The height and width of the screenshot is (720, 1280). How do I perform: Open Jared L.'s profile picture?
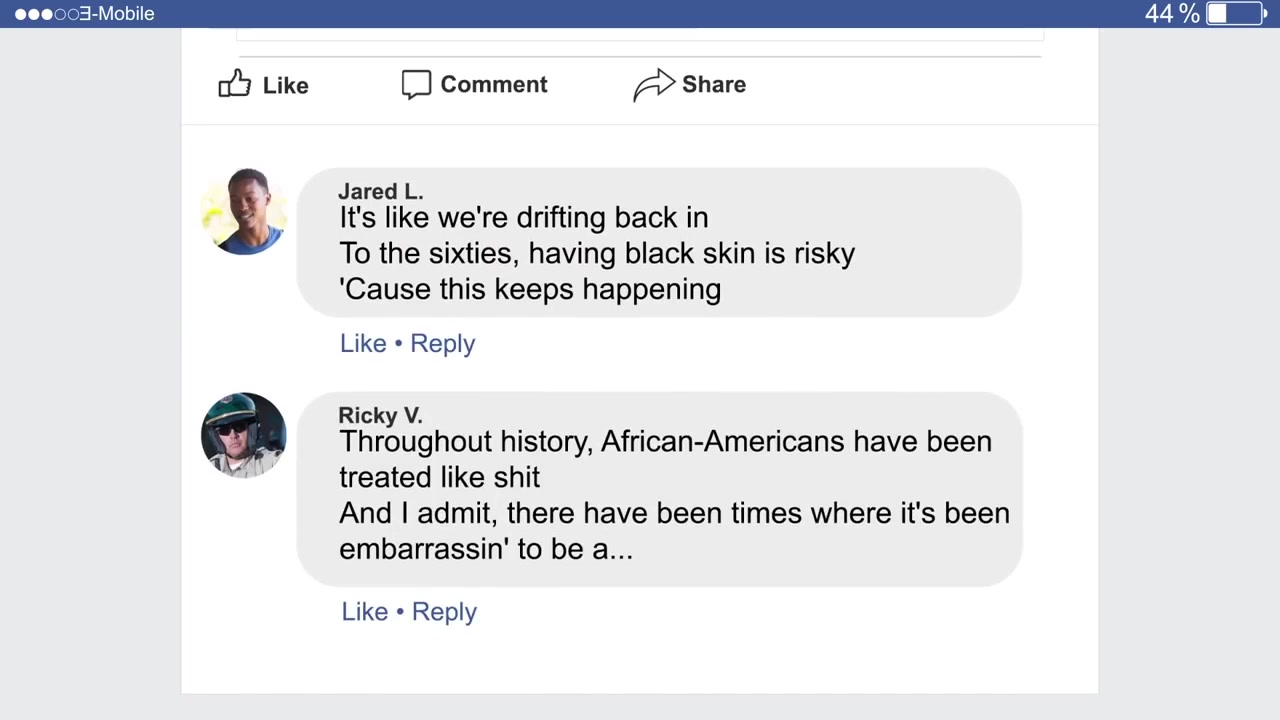coord(244,212)
